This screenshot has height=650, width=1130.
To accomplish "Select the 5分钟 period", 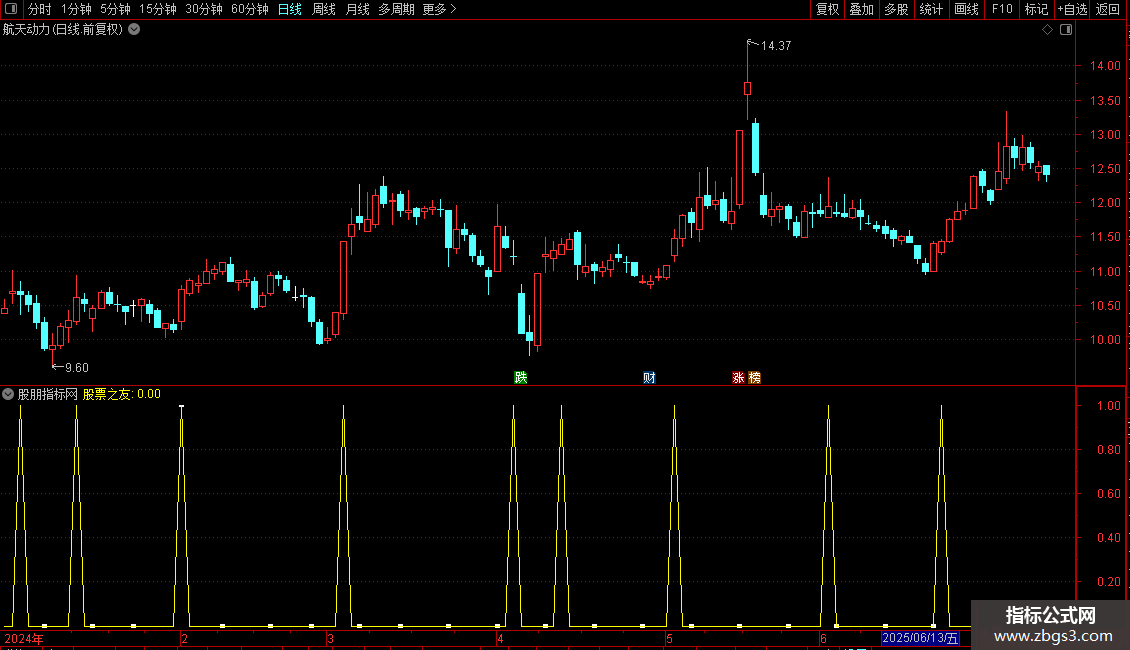I will [x=115, y=9].
